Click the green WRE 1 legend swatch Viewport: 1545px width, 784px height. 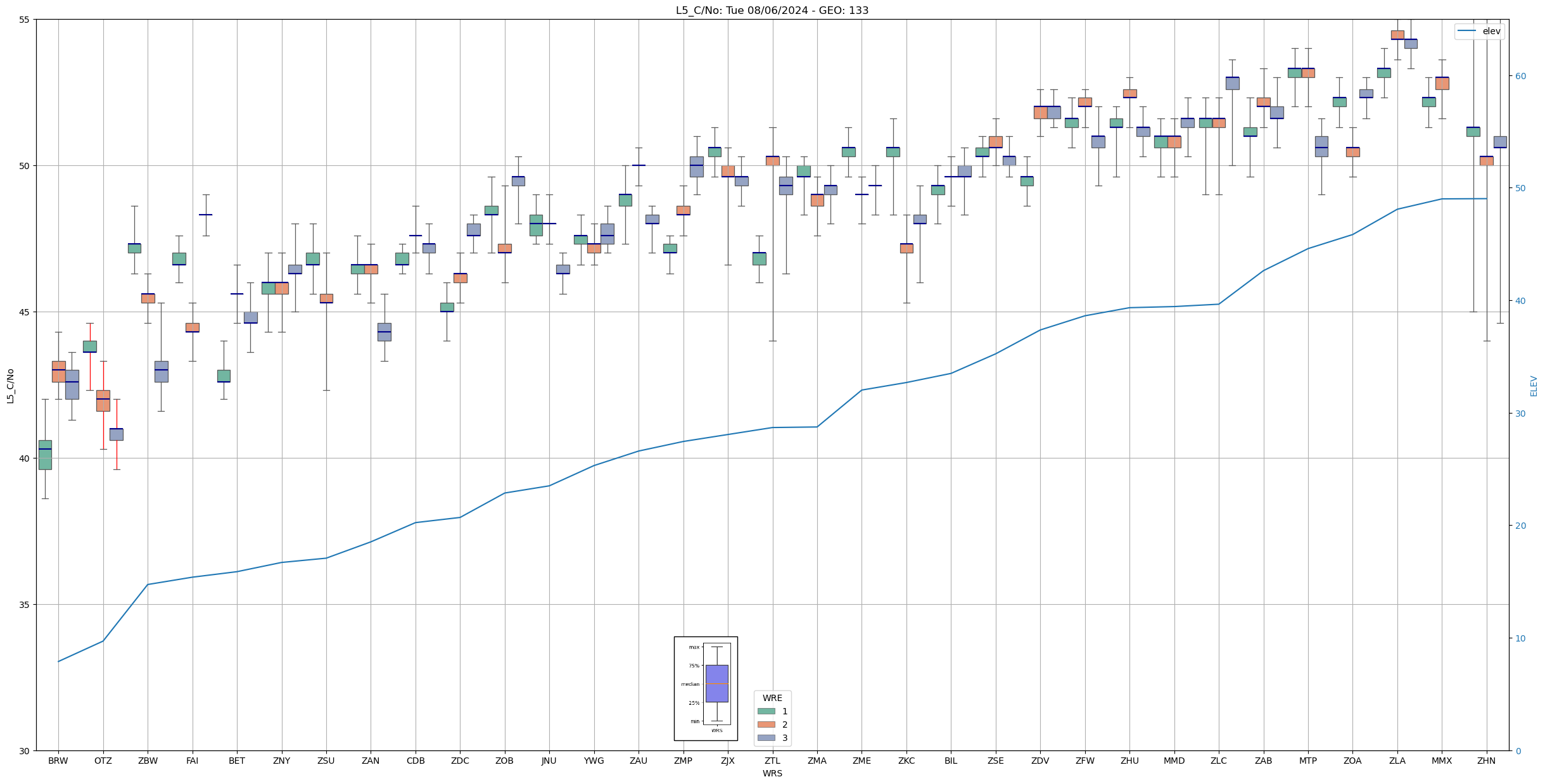pyautogui.click(x=766, y=711)
